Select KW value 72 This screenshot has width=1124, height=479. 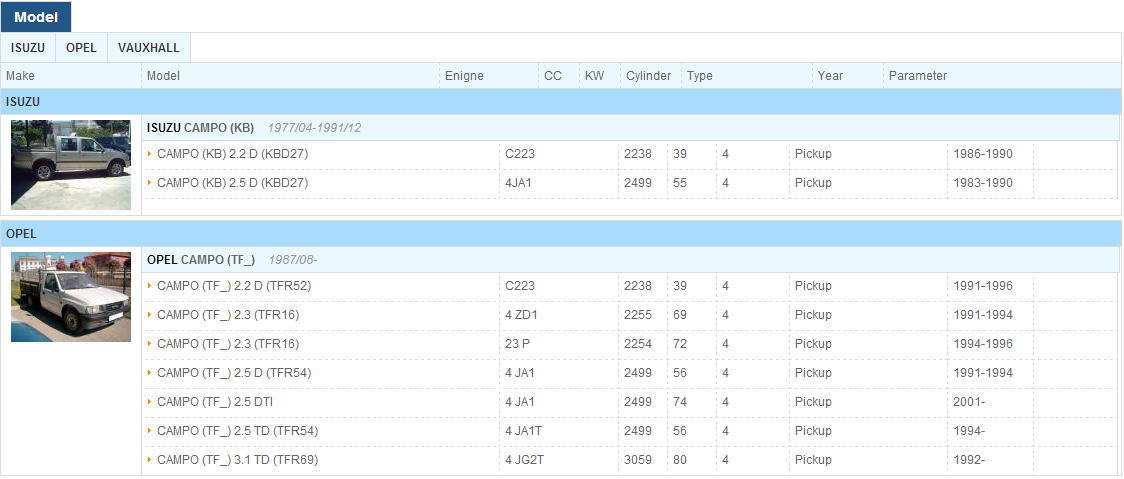(680, 344)
